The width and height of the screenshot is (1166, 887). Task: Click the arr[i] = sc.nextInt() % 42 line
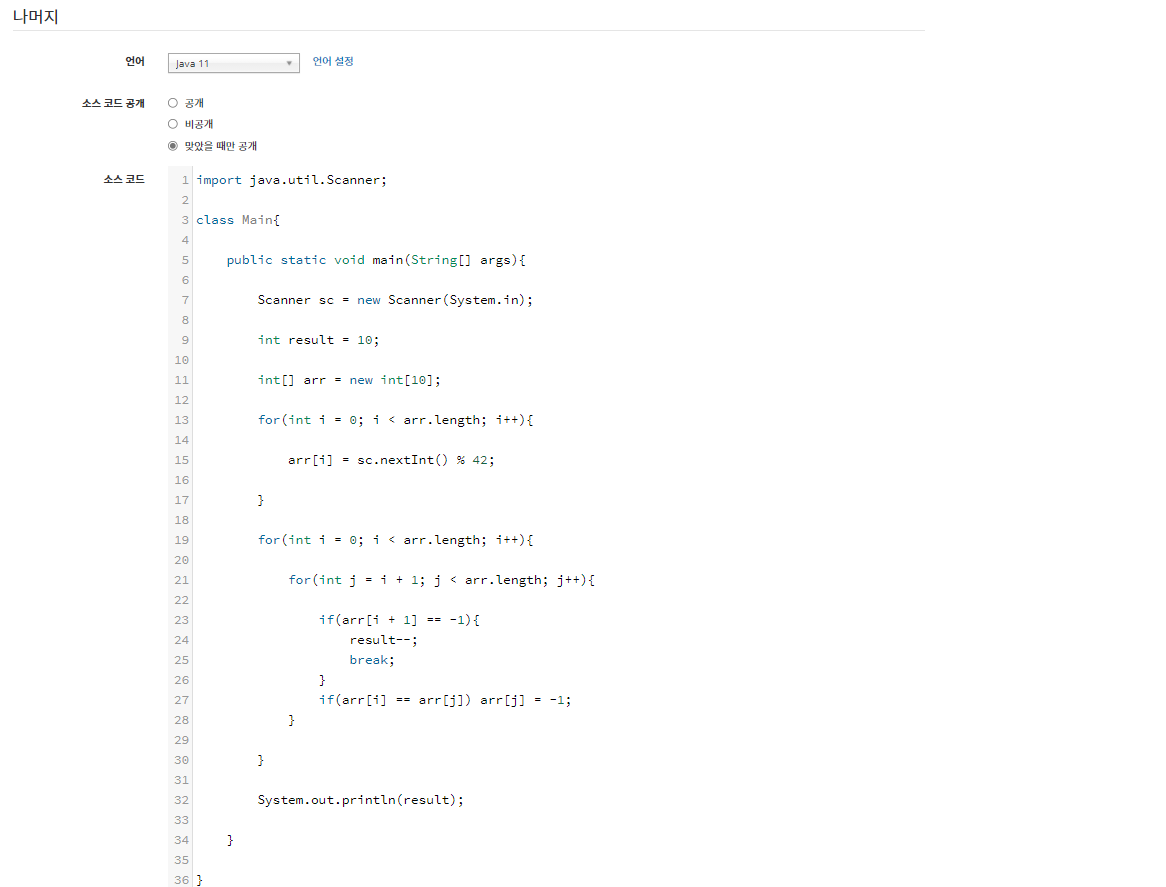coord(391,460)
